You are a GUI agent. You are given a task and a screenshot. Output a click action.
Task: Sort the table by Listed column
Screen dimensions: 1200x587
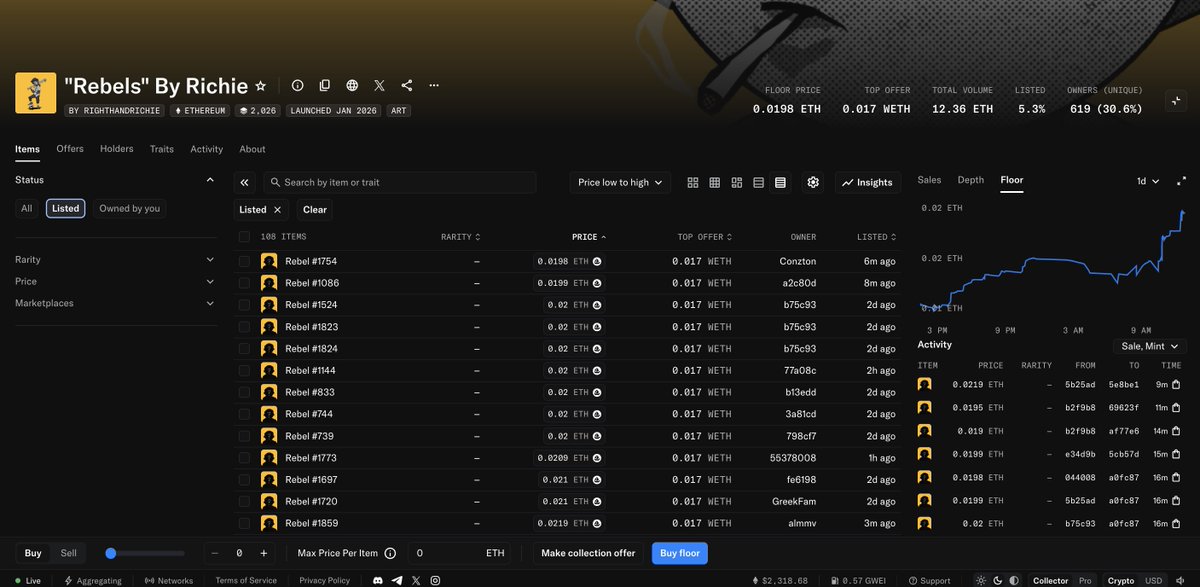(876, 237)
